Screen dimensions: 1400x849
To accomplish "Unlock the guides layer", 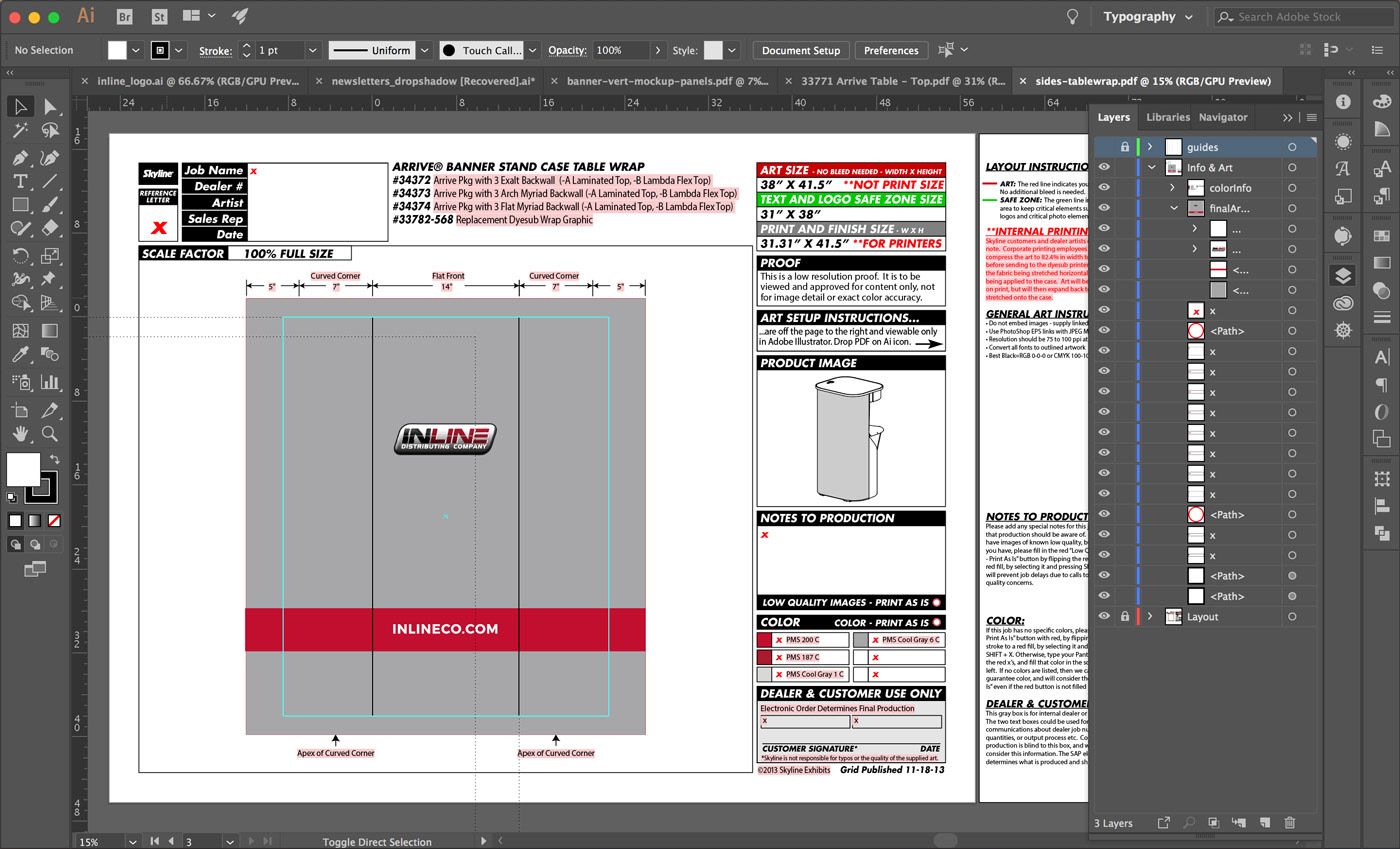I will (1125, 147).
